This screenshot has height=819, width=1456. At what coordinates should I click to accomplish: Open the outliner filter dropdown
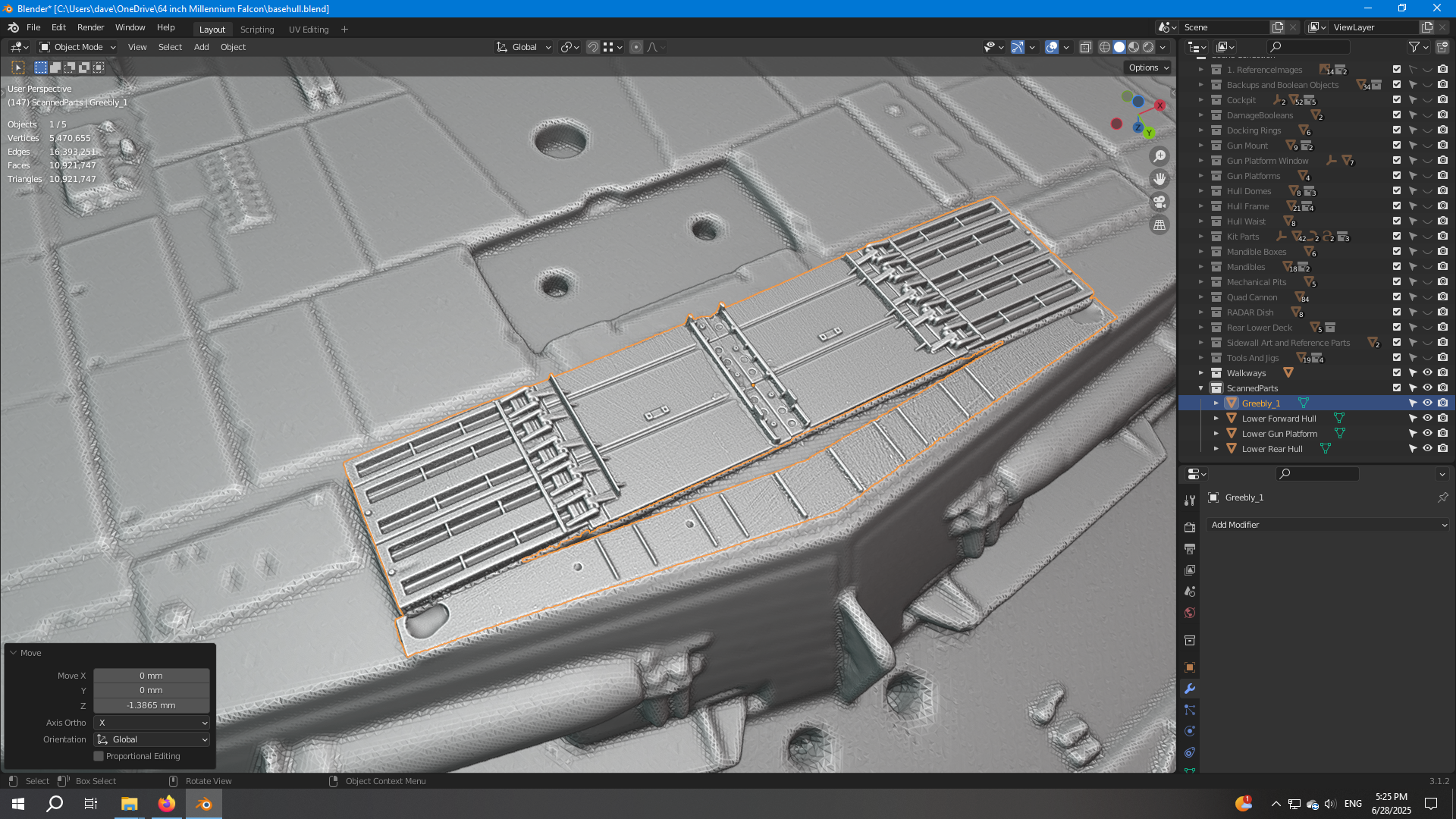[1418, 47]
